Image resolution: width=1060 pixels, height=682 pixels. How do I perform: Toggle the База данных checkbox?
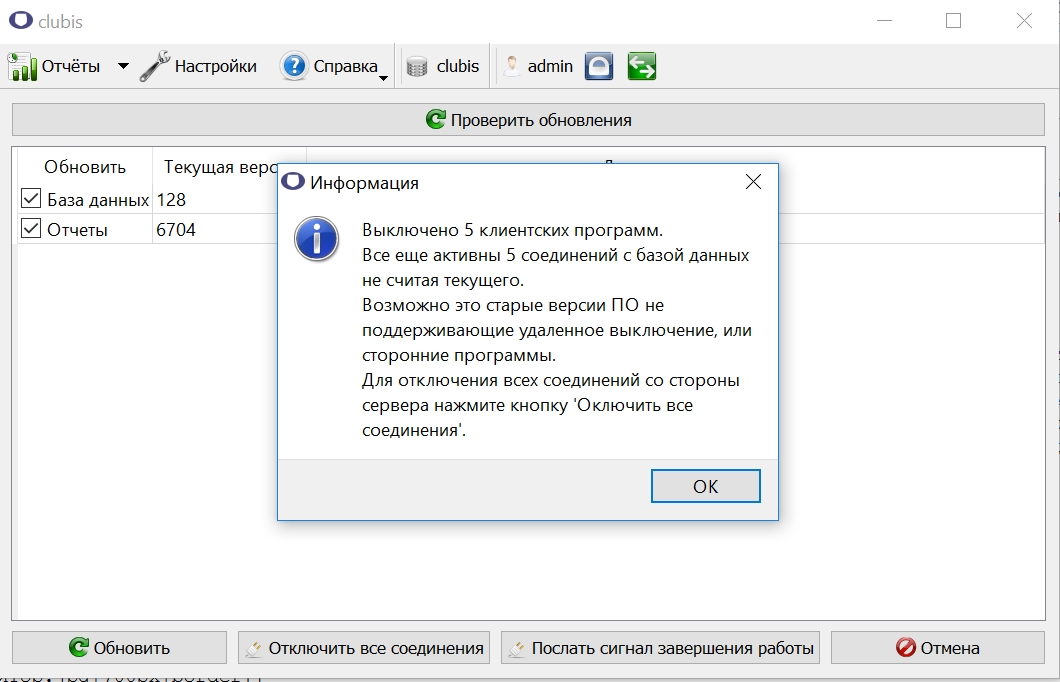[31, 199]
